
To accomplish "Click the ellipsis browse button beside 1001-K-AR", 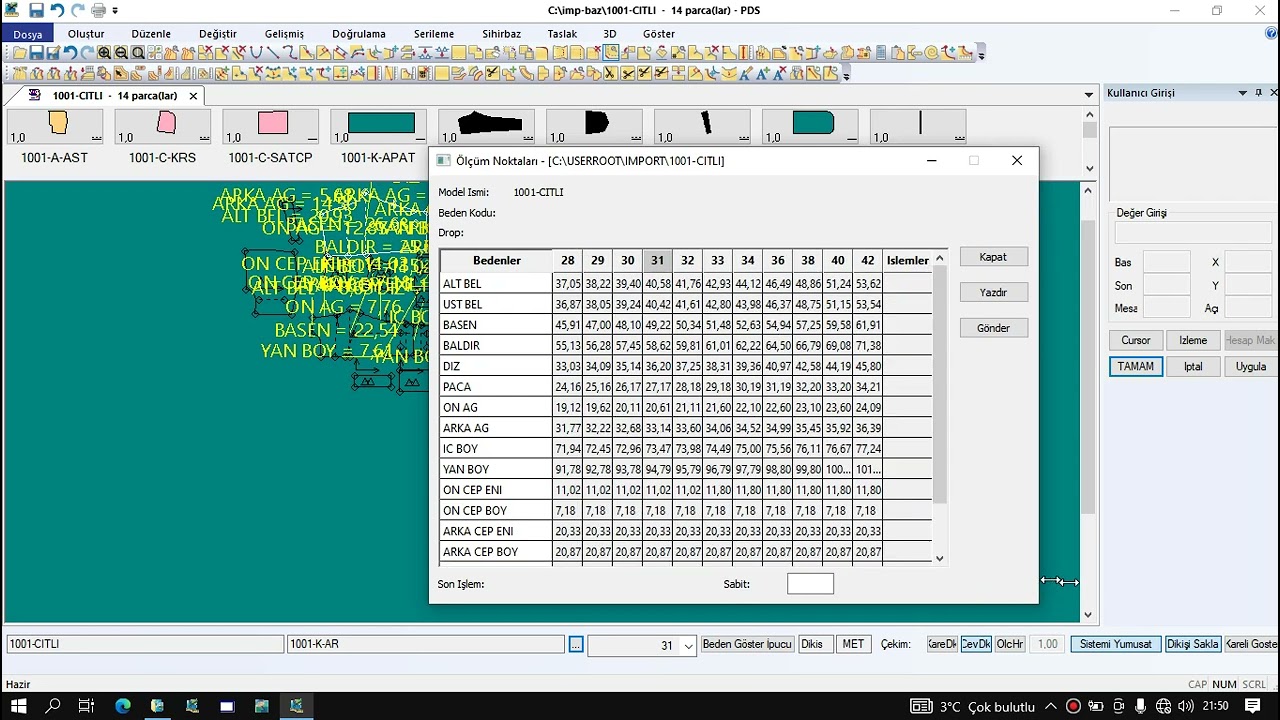I will [x=576, y=645].
